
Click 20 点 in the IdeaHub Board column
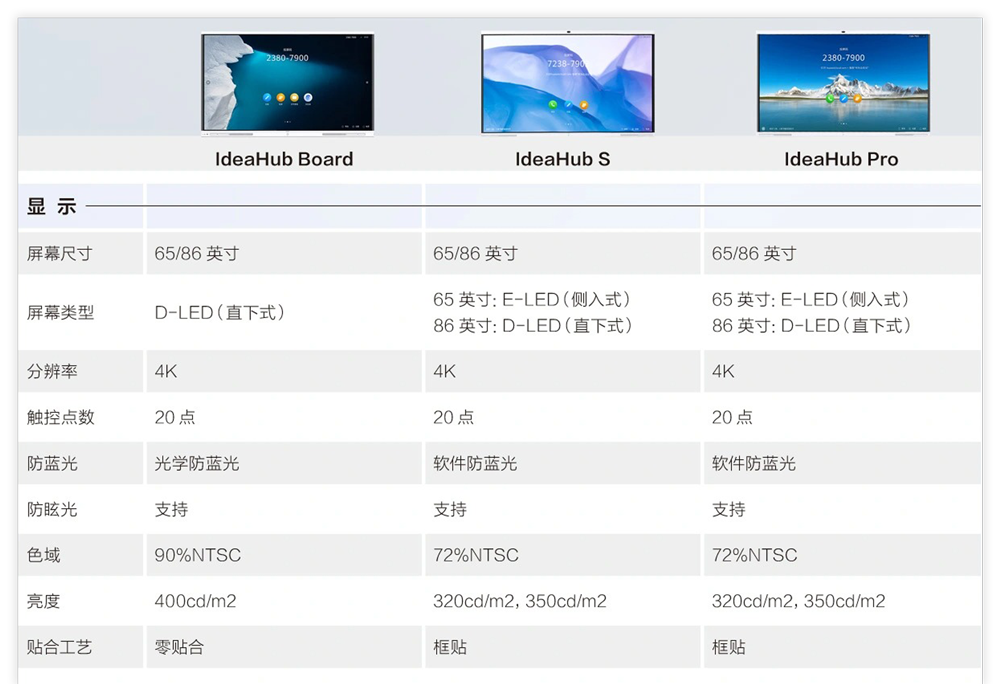point(175,417)
